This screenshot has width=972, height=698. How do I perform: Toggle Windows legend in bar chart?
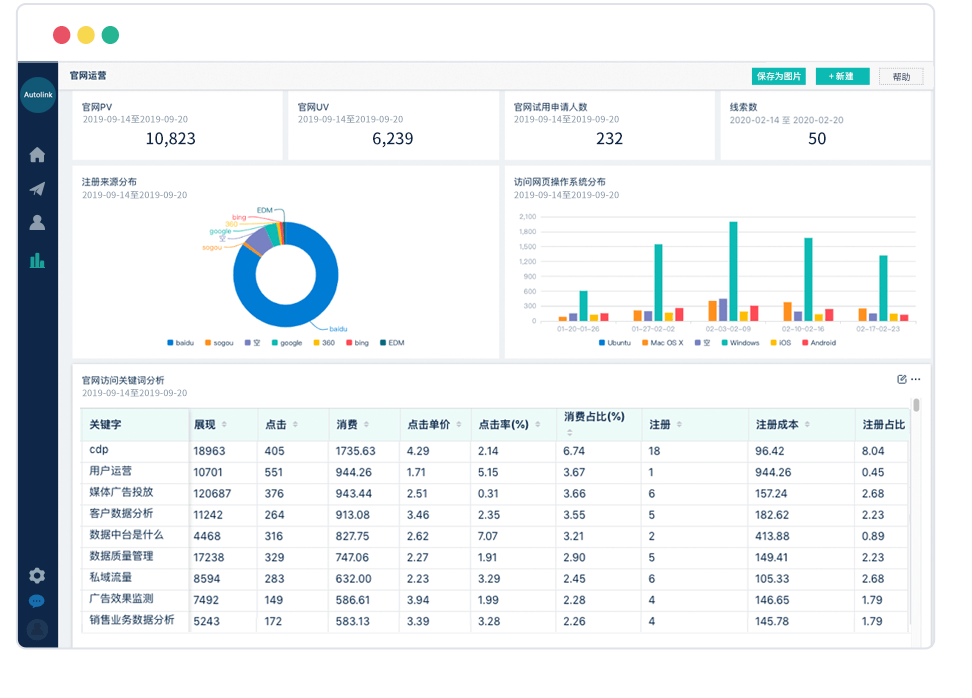[740, 343]
